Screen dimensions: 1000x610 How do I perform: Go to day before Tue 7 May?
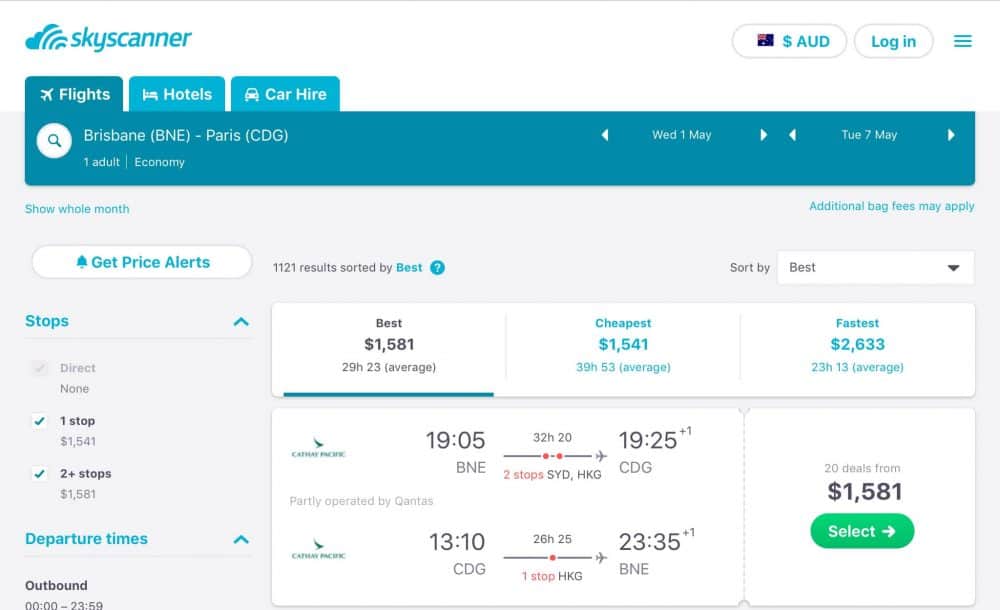(793, 135)
